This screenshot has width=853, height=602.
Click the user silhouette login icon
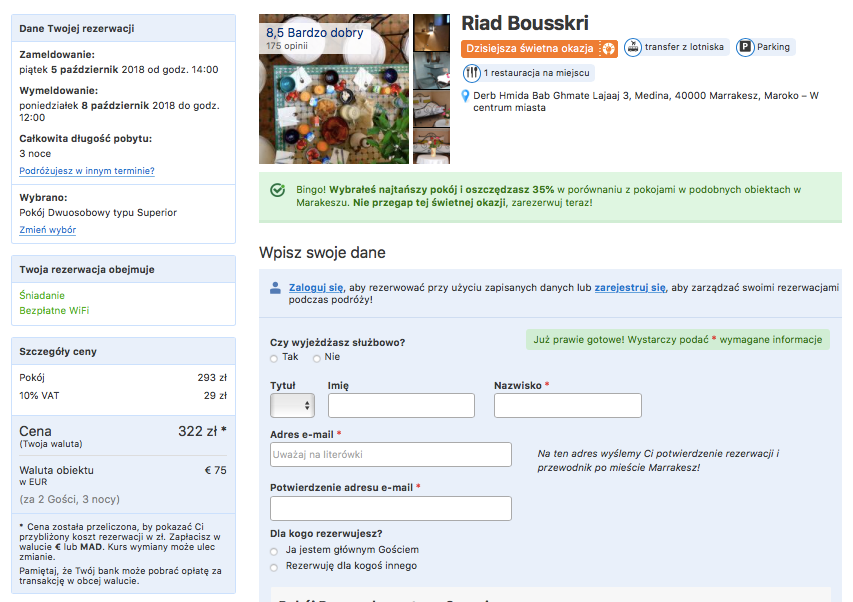click(275, 288)
